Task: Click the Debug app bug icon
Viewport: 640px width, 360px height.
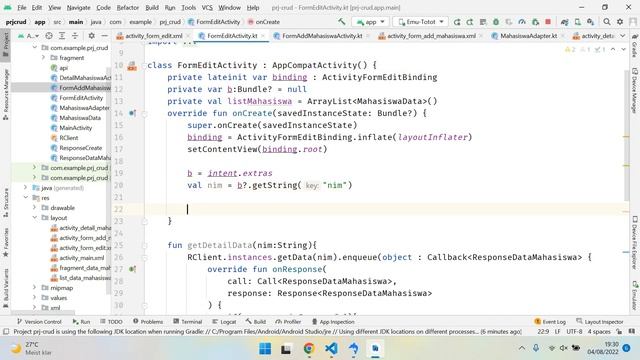Action: [496, 22]
